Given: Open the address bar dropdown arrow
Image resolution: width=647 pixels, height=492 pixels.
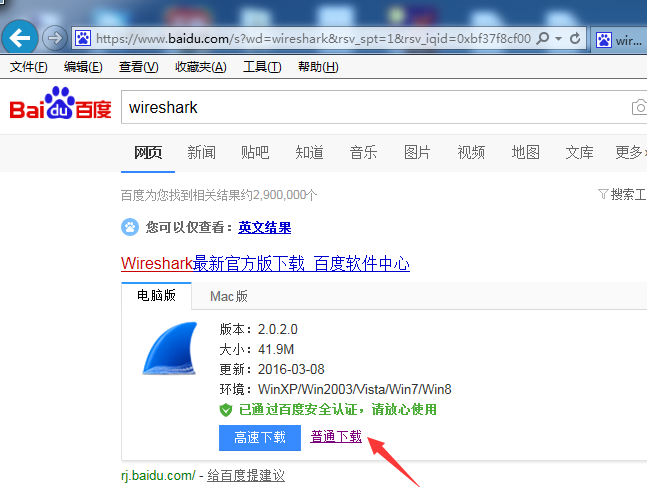Looking at the screenshot, I should 558,38.
